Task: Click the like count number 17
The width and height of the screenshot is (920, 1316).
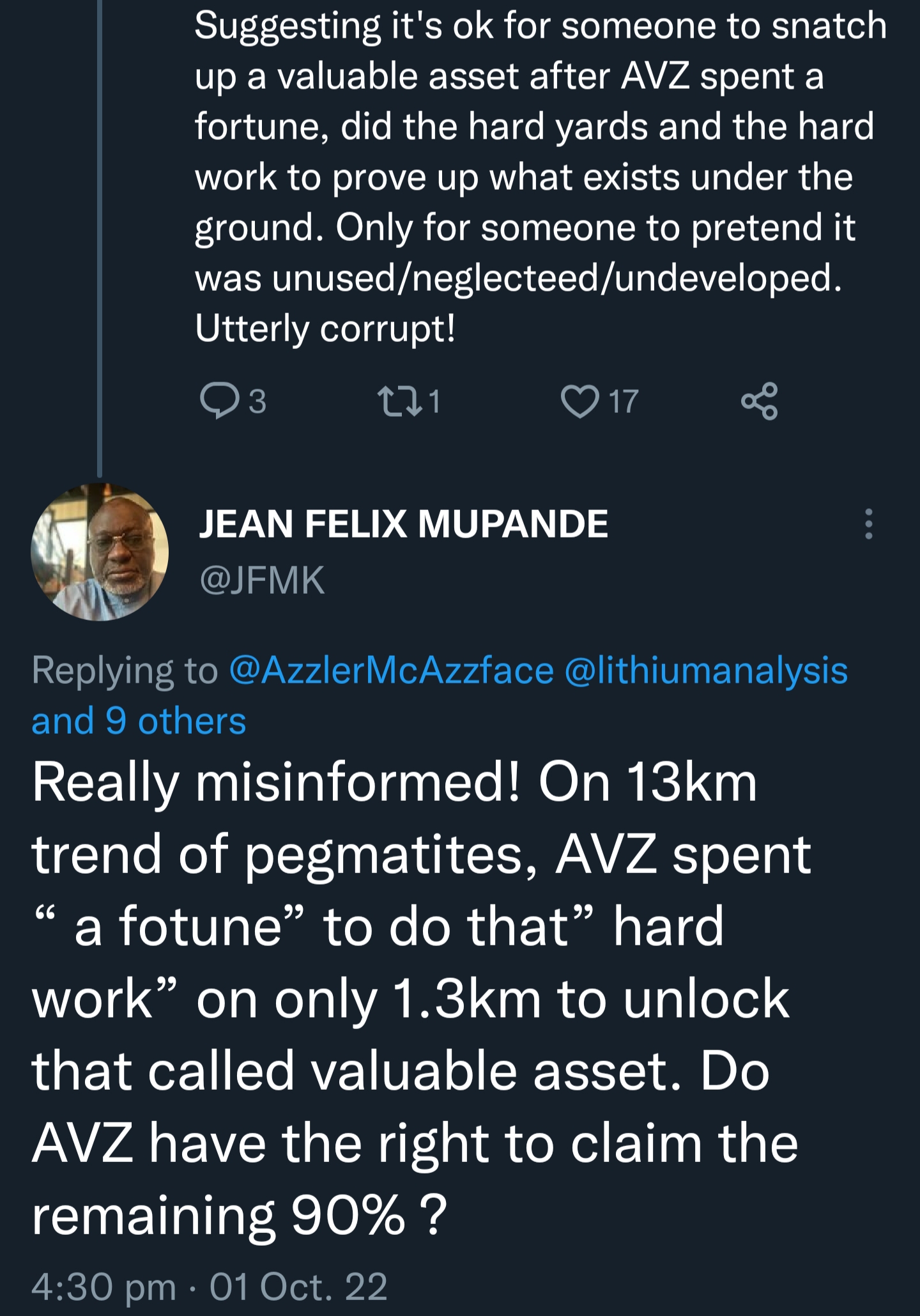Action: coord(624,401)
